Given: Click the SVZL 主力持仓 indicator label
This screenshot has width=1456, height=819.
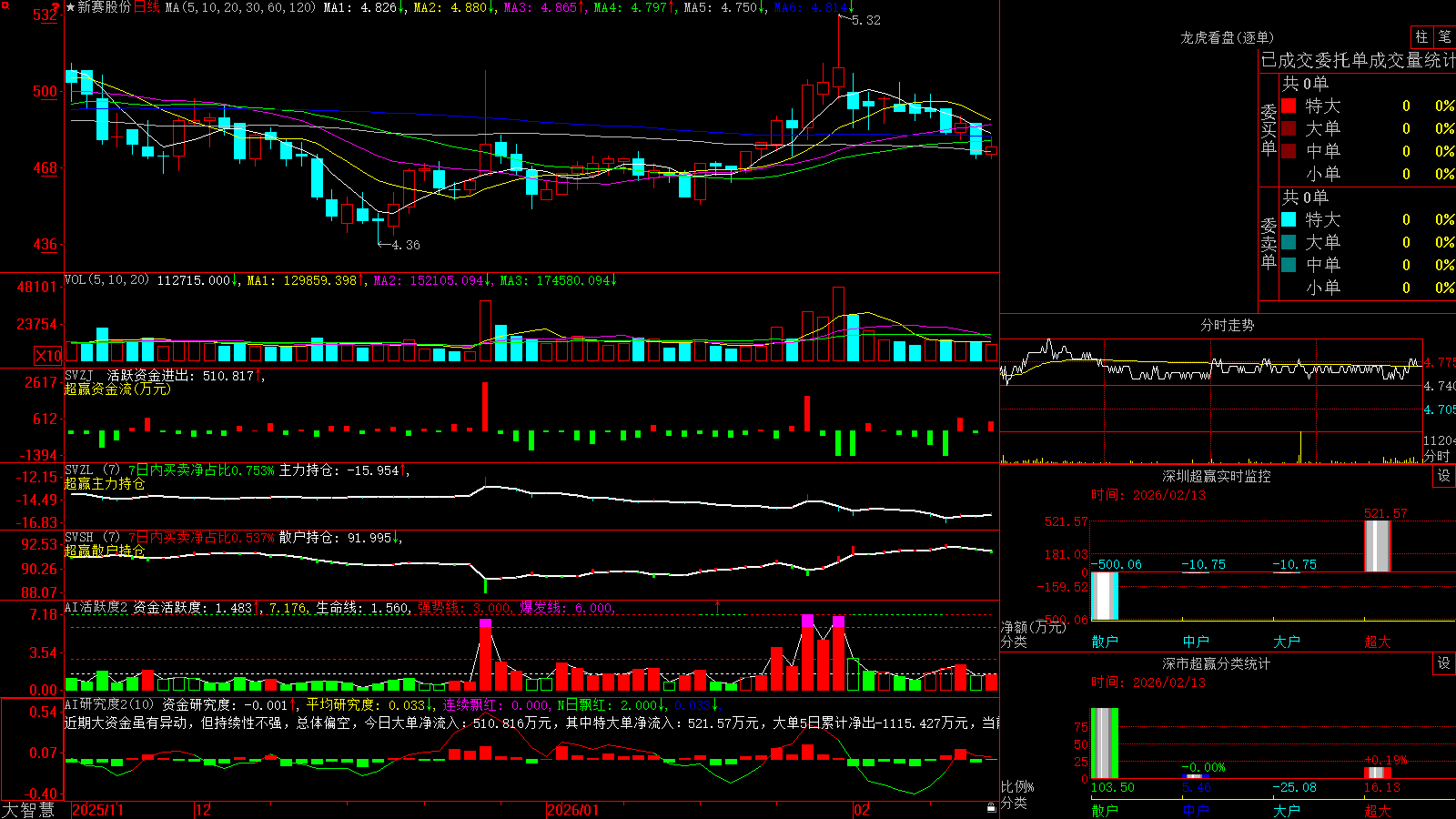Looking at the screenshot, I should click(x=78, y=470).
